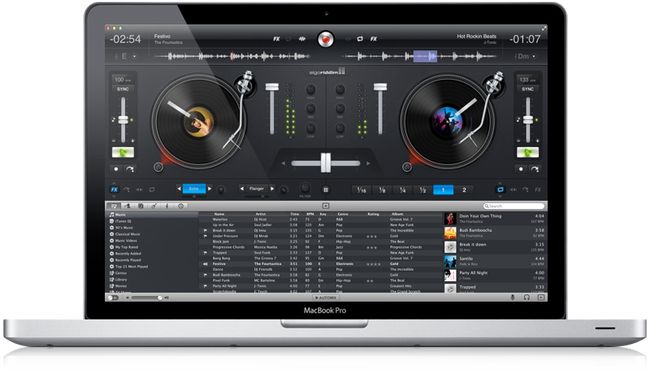Click the right channel volume fader

(x=380, y=109)
